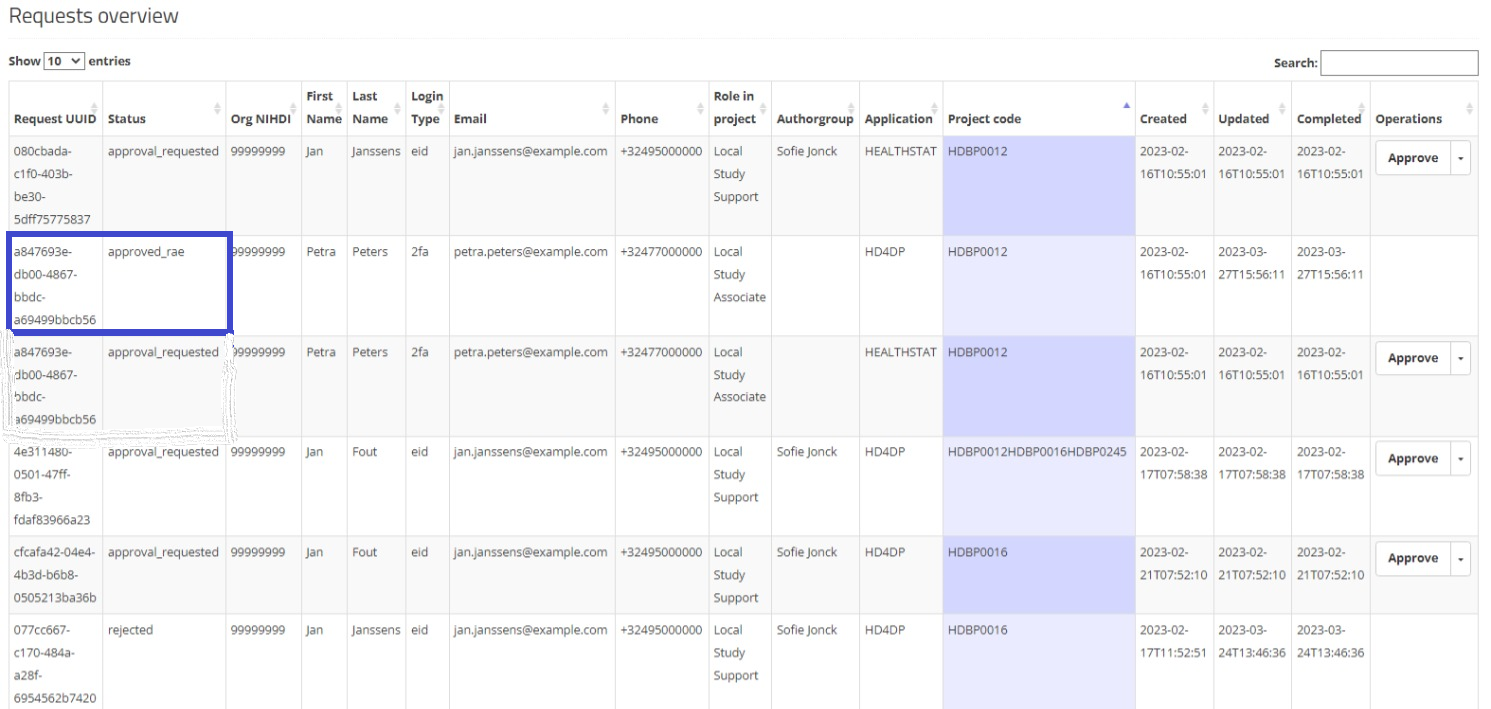Sort by Org NIHDI column header

[262, 118]
